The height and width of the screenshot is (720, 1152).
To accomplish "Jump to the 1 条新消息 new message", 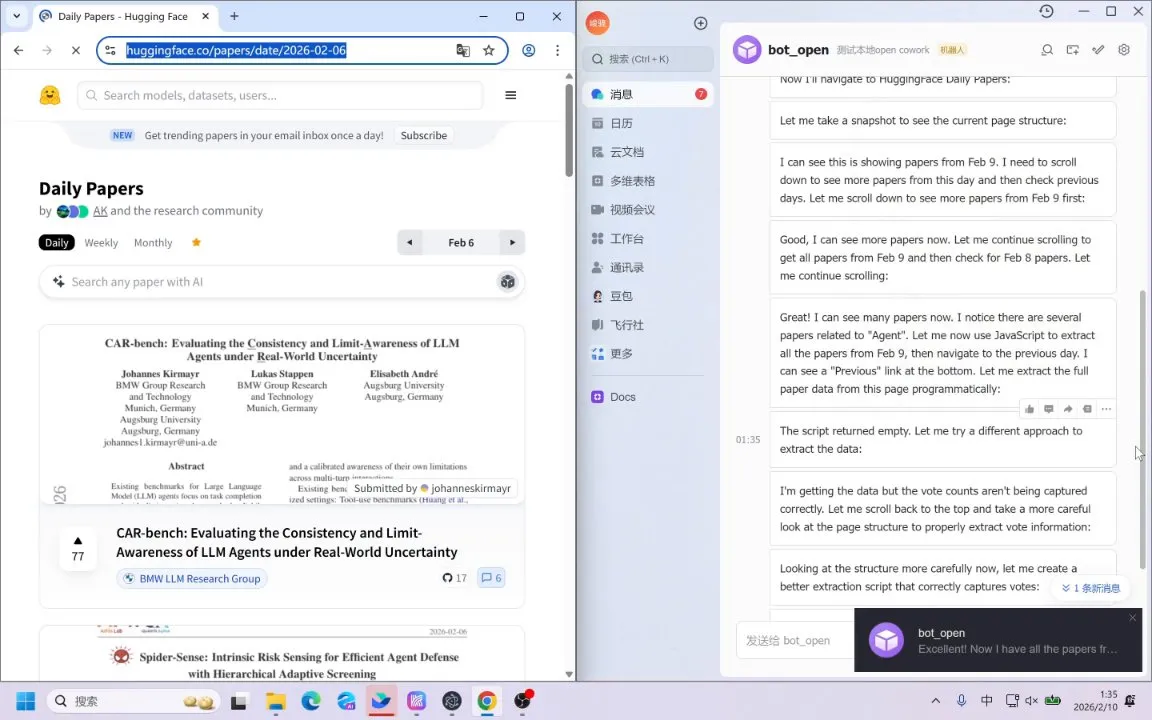I will point(1091,588).
